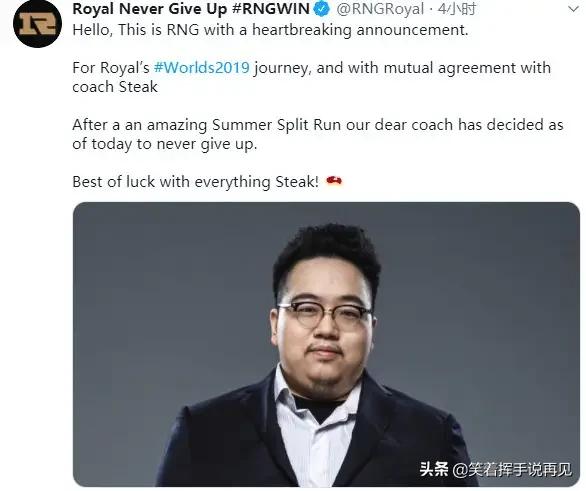Select the "Best of luck with everything Steak!" line

point(195,182)
